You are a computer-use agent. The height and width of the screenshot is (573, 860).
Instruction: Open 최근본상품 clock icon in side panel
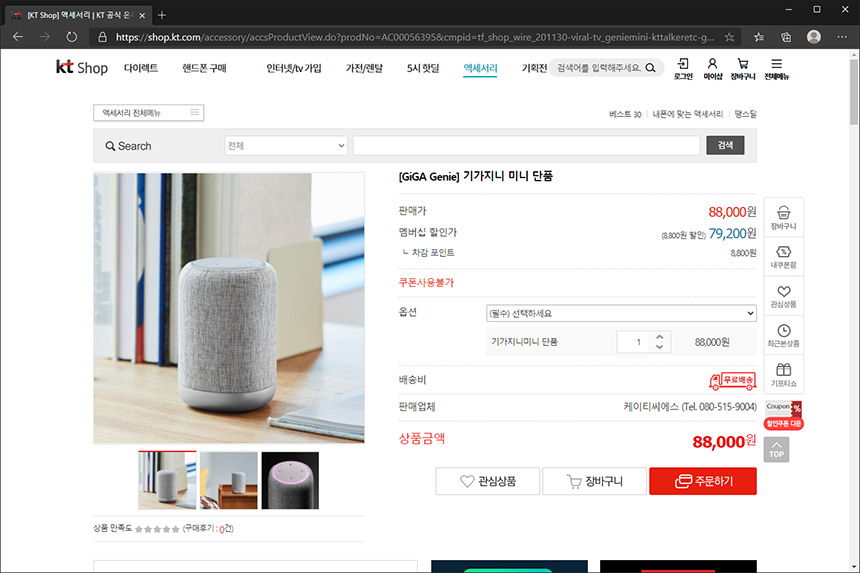pyautogui.click(x=783, y=336)
